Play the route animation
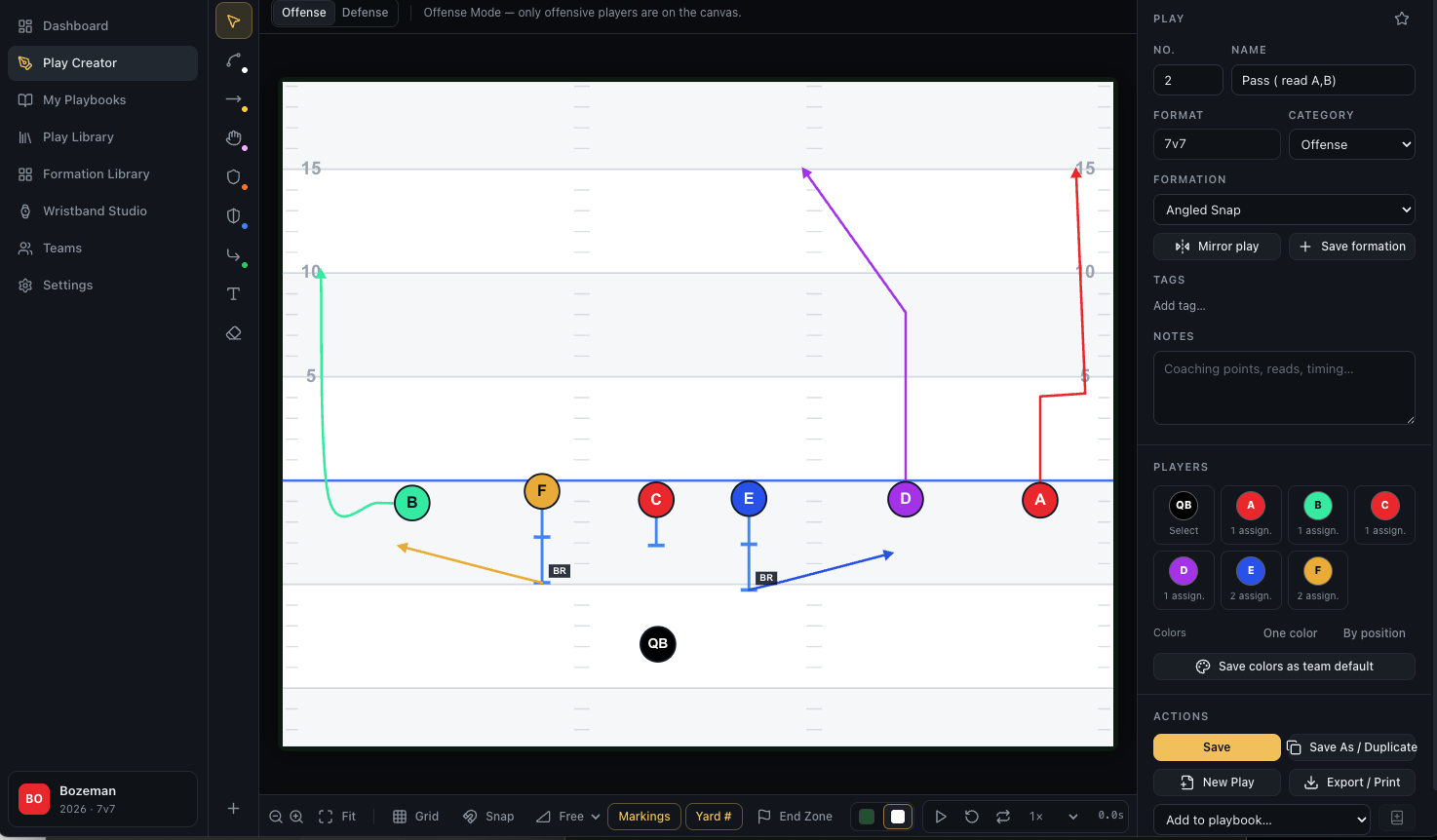The width and height of the screenshot is (1437, 840). pyautogui.click(x=941, y=817)
